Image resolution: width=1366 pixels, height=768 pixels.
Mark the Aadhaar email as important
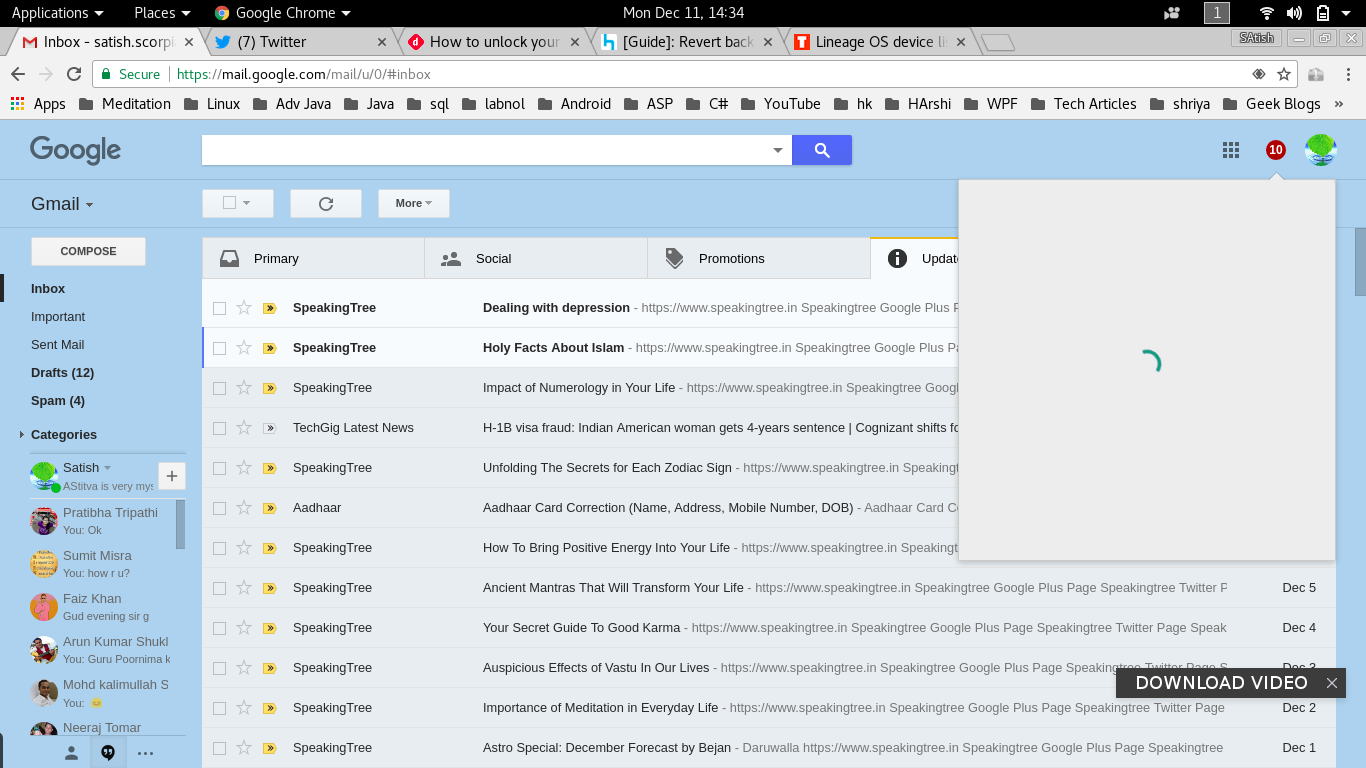[x=269, y=508]
